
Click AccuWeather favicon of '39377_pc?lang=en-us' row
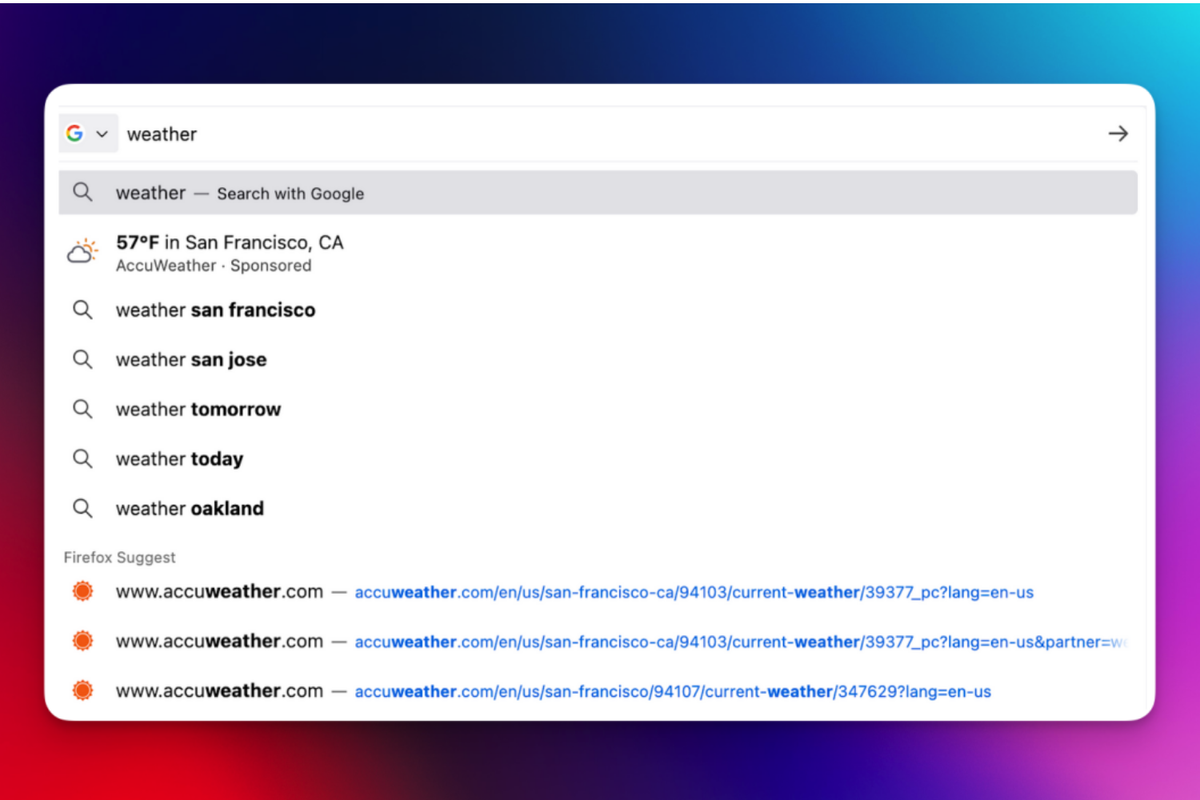[83, 592]
